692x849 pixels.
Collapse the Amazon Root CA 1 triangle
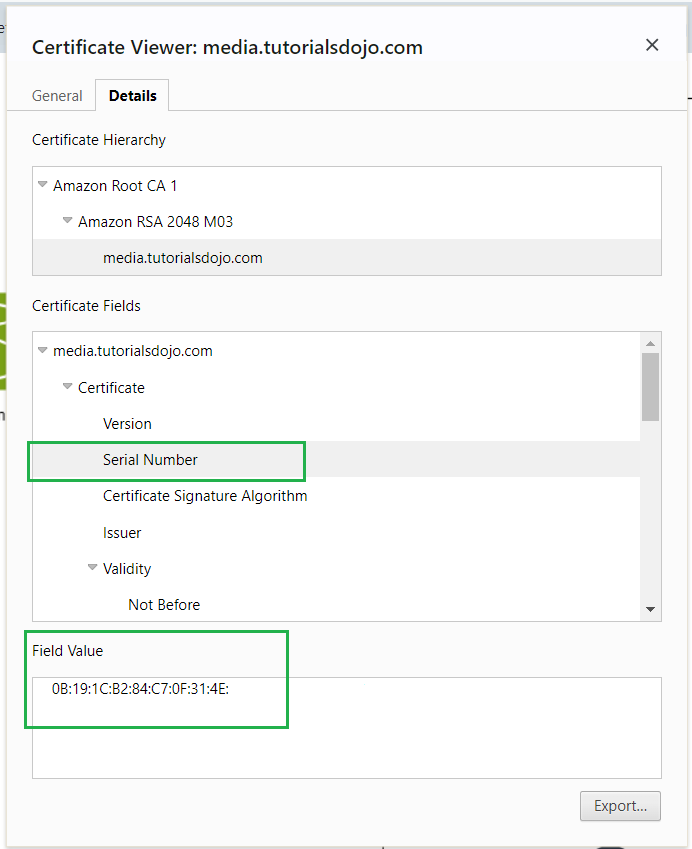pyautogui.click(x=43, y=185)
